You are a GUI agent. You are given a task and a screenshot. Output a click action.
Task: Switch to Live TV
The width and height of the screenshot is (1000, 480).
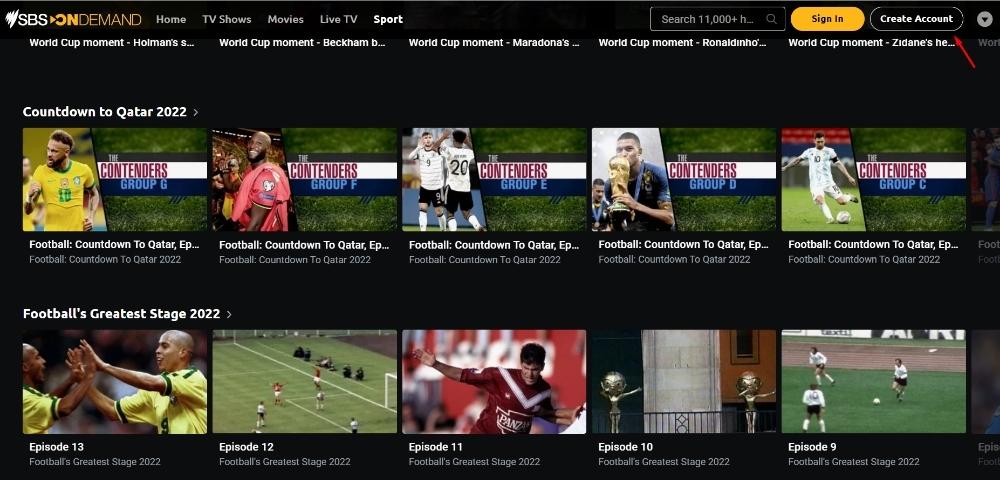[339, 19]
